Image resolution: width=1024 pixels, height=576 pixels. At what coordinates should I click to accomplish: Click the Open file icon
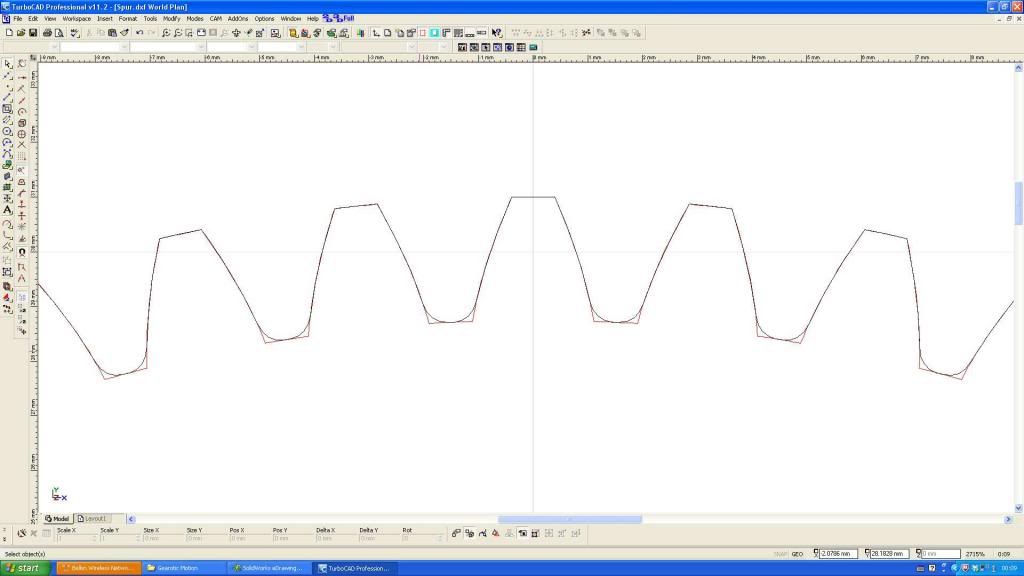click(21, 33)
